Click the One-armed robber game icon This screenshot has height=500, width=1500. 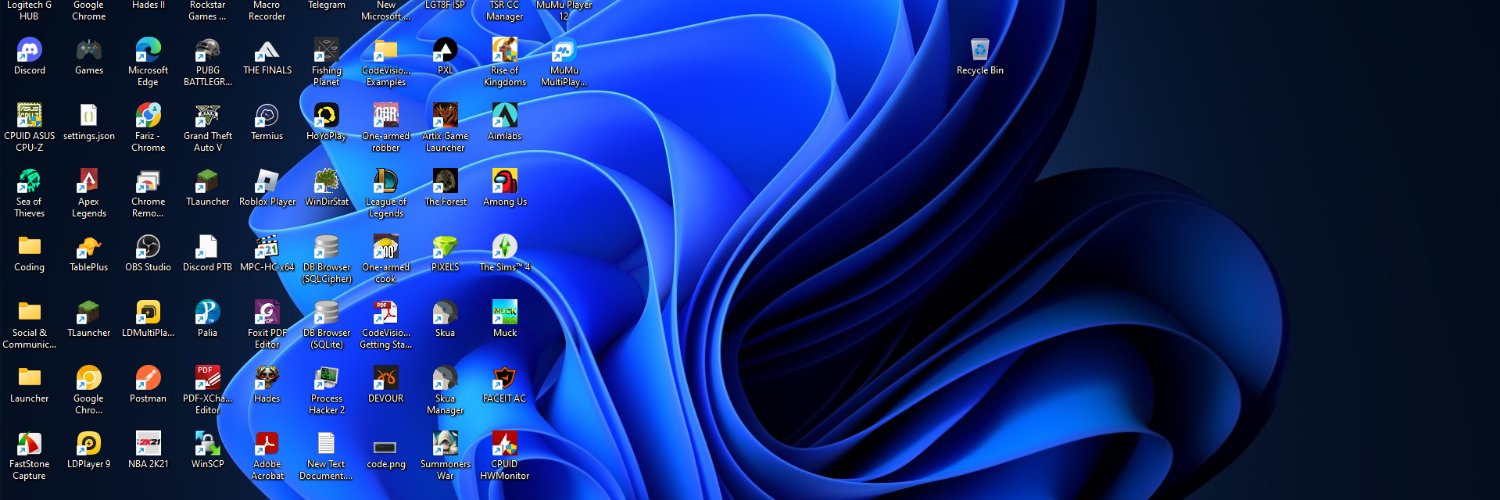[385, 115]
